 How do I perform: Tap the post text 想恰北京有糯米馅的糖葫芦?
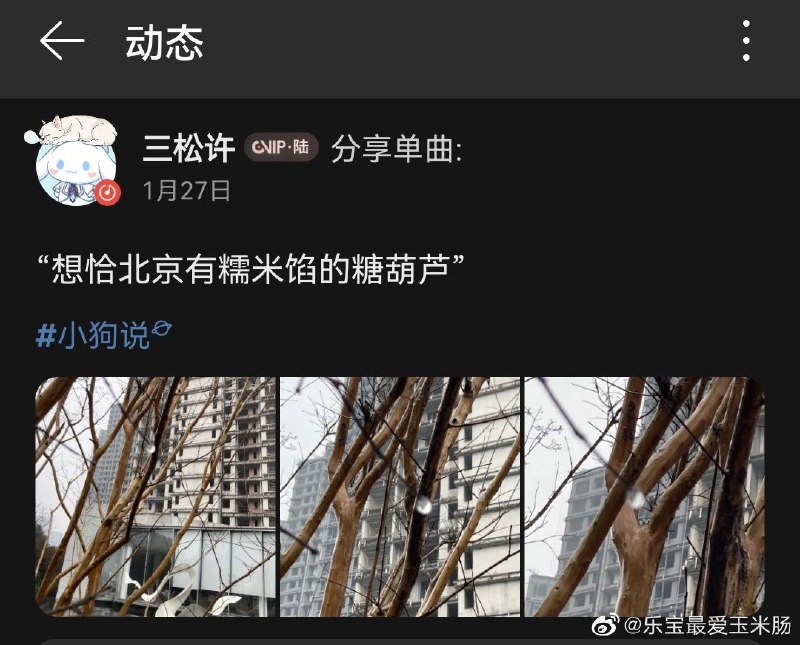click(251, 269)
